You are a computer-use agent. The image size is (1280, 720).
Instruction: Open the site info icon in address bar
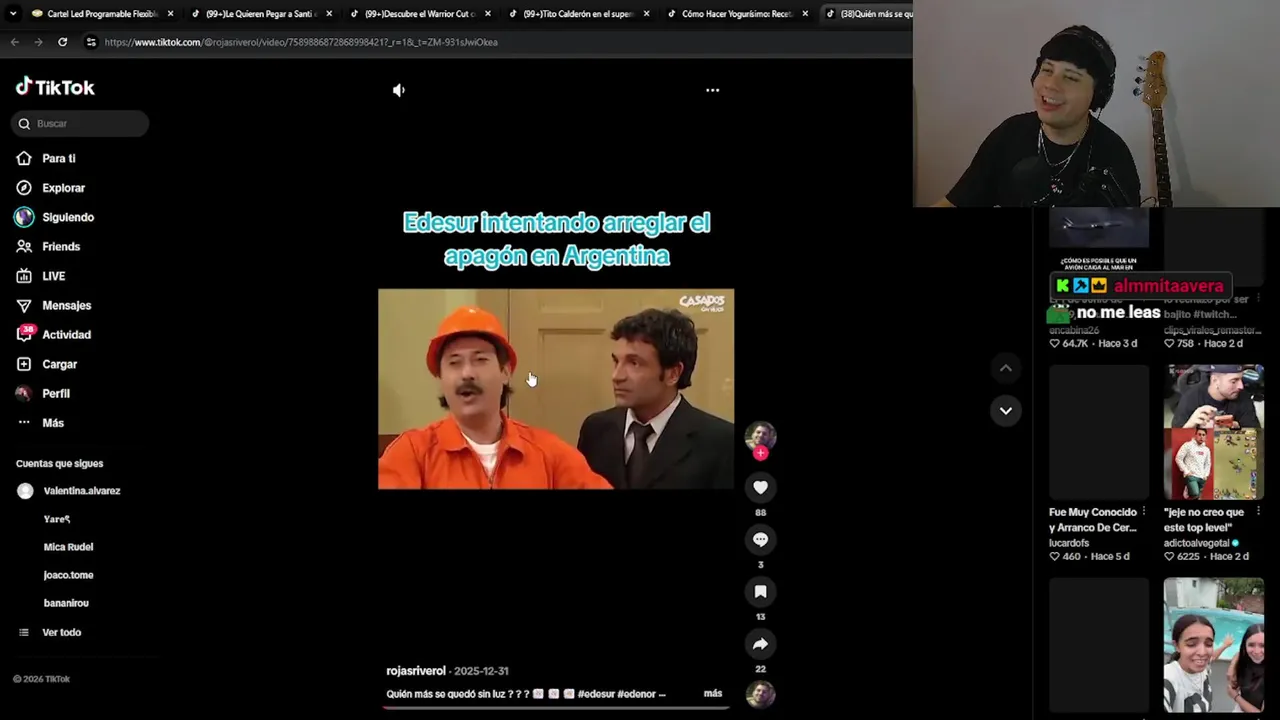[x=91, y=42]
